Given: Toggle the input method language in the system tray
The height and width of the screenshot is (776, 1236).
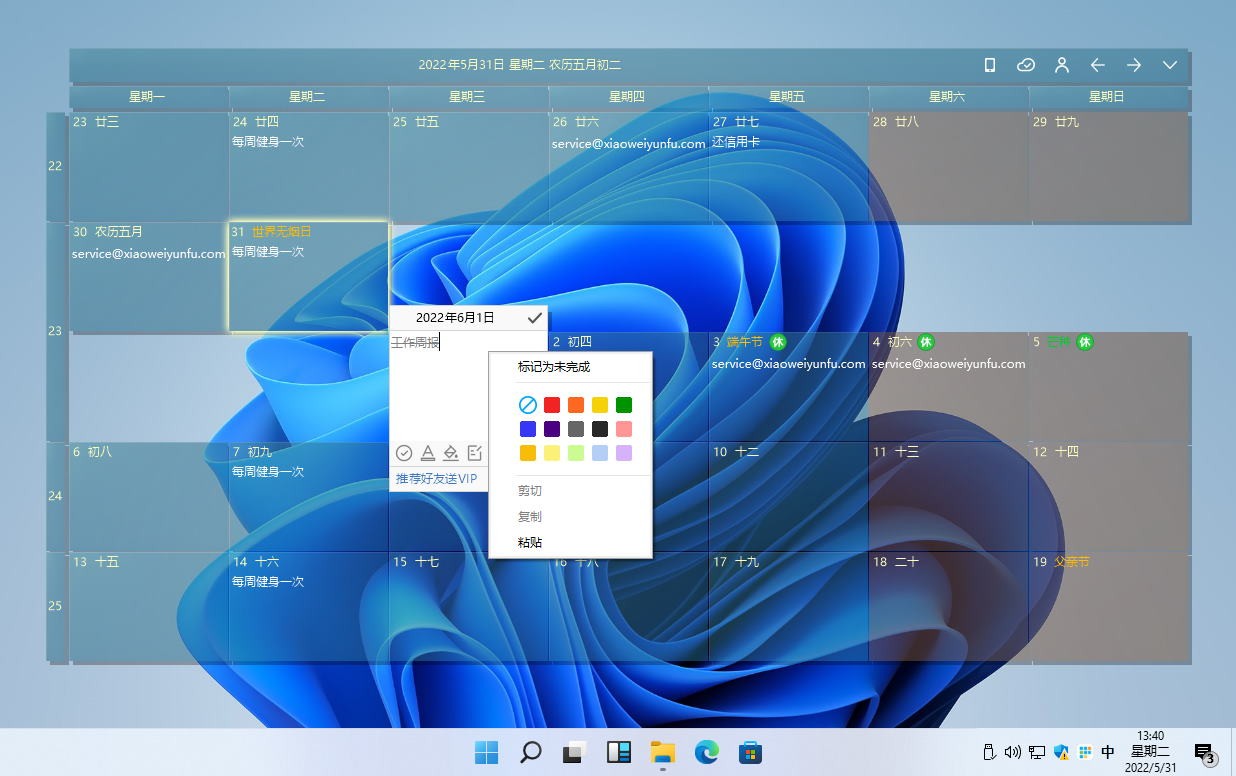Looking at the screenshot, I should point(1108,752).
